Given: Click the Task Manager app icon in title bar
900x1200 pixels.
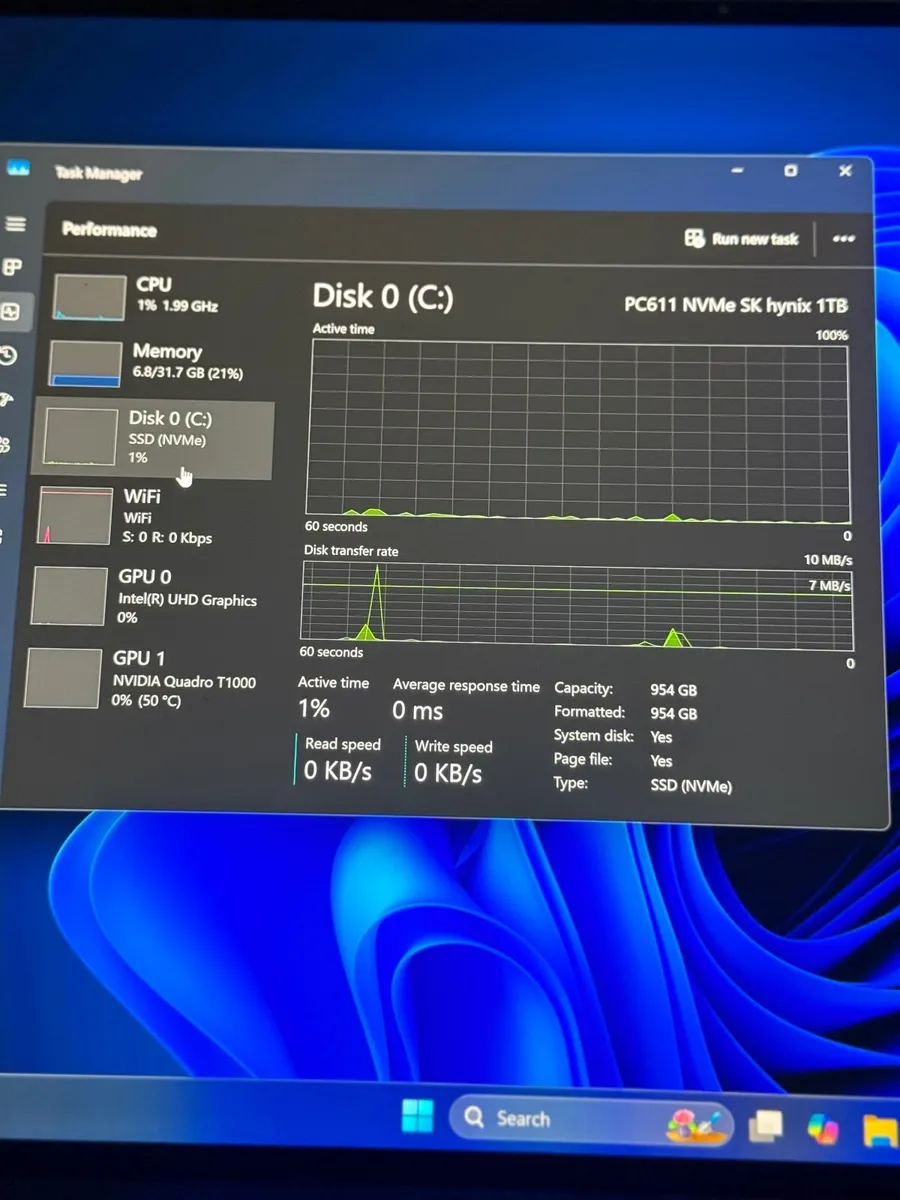Looking at the screenshot, I should 19,169.
